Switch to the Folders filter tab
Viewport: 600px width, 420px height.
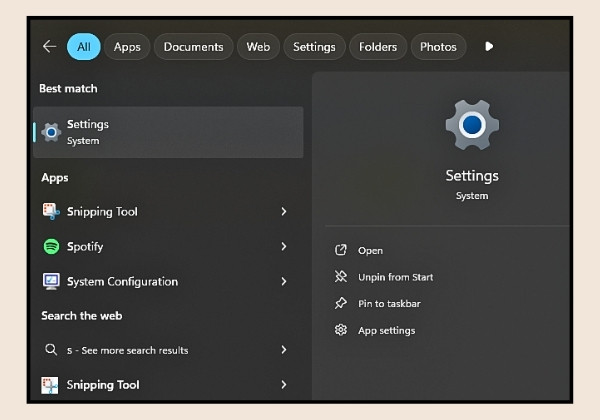(378, 47)
